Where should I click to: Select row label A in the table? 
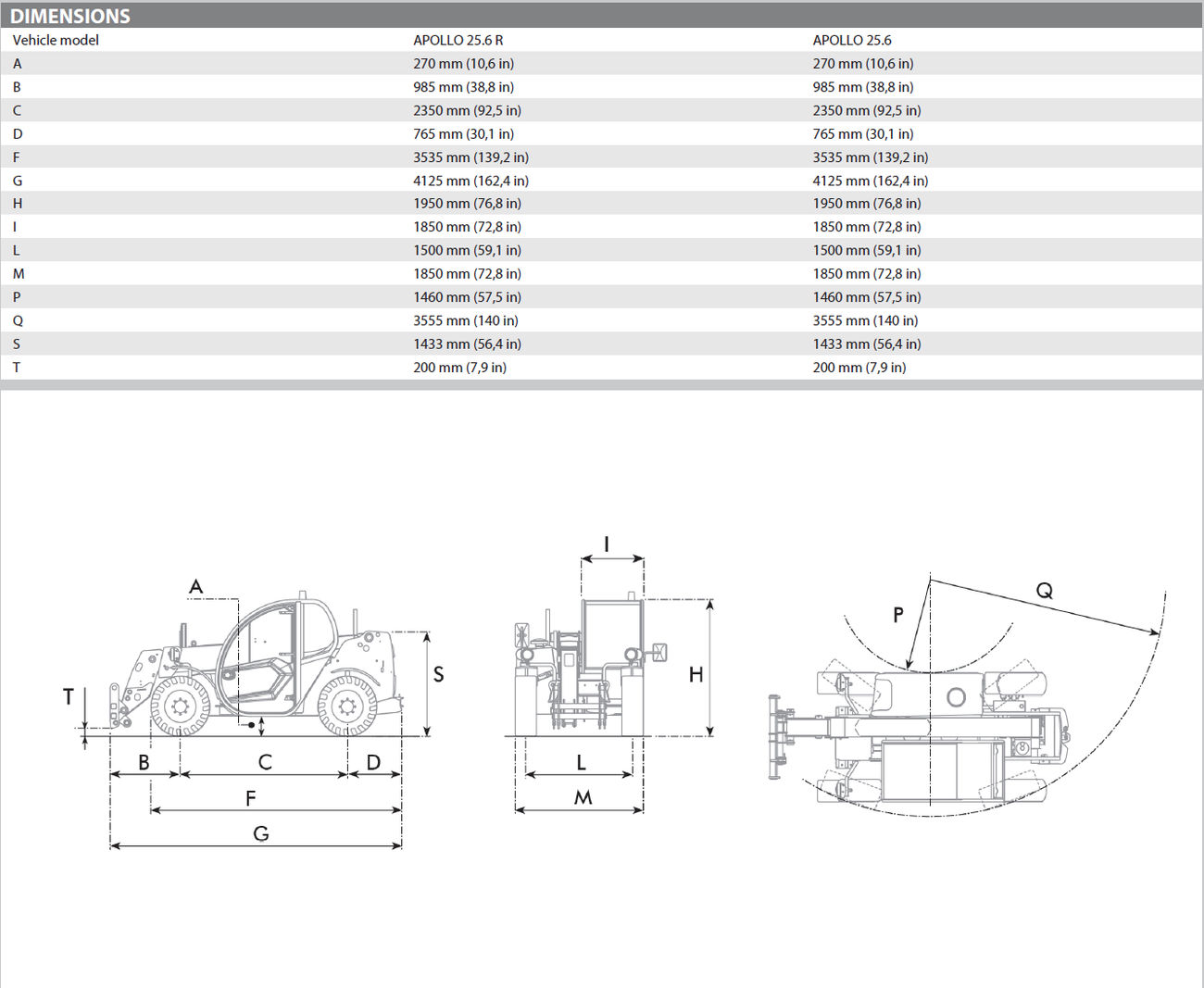coord(17,64)
